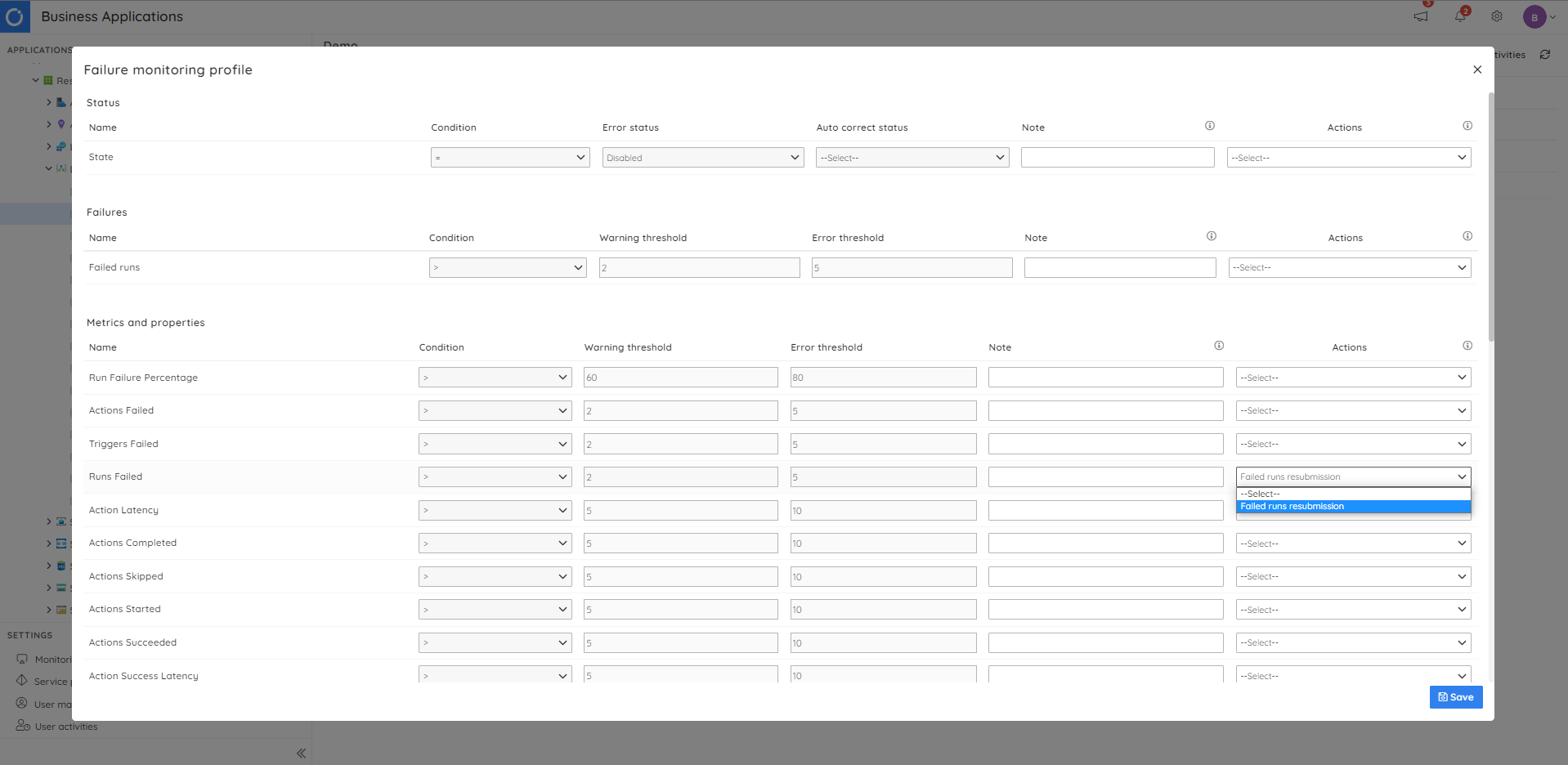Click the Status section Note info icon
The height and width of the screenshot is (765, 1568).
tap(1210, 126)
